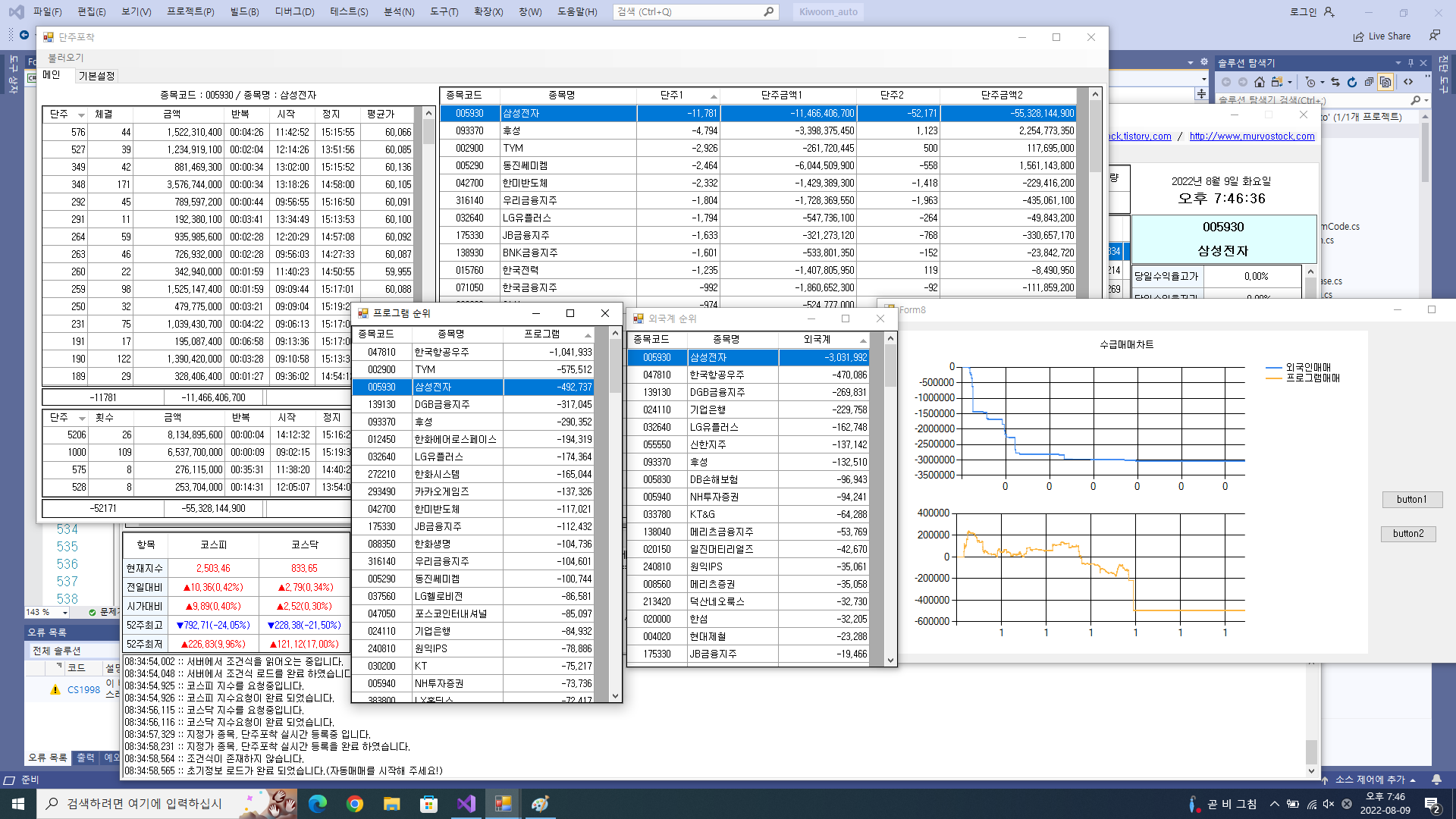Click the collapse all icon in Solution Explorer
Screen dimensions: 1456x819
[x=1369, y=82]
